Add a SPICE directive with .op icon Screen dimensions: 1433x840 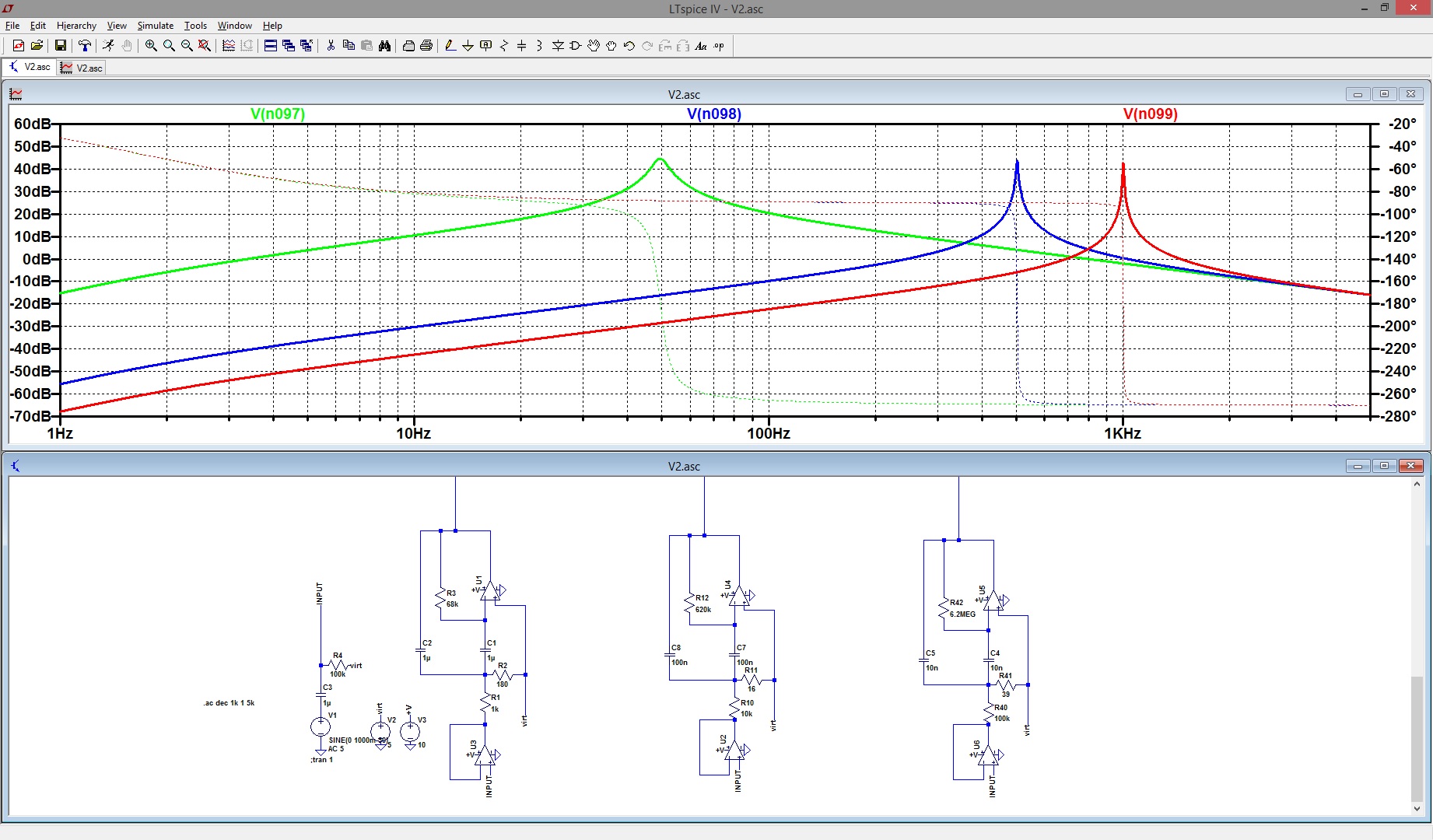coord(719,46)
